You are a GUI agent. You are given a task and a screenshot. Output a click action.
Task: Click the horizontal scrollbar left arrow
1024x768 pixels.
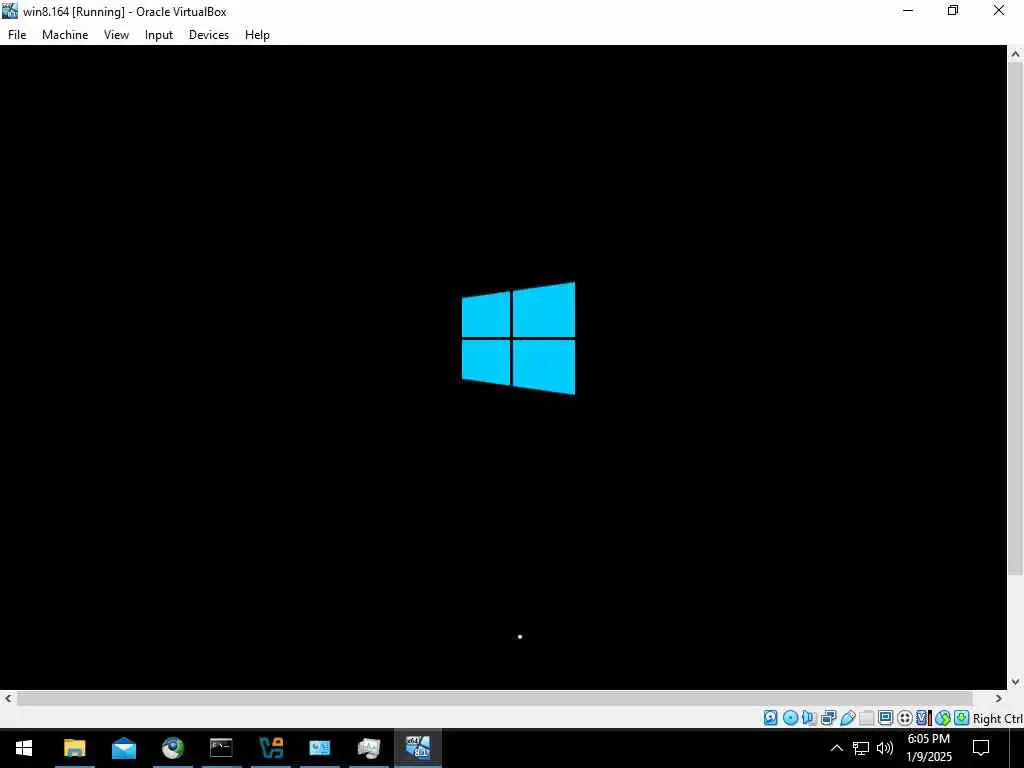coord(8,698)
